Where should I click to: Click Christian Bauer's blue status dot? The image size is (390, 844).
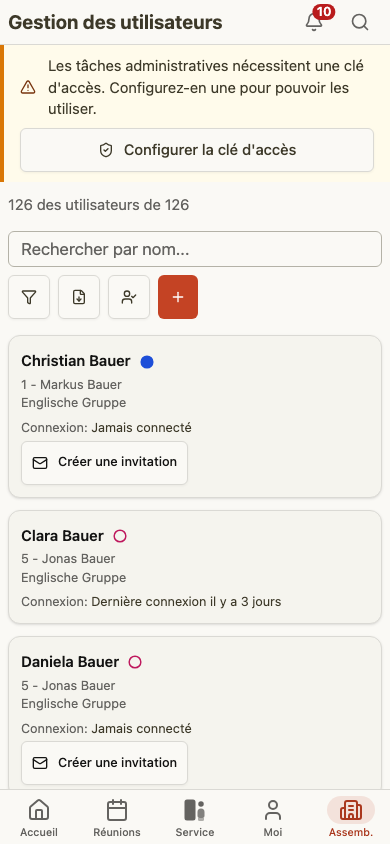click(x=147, y=362)
